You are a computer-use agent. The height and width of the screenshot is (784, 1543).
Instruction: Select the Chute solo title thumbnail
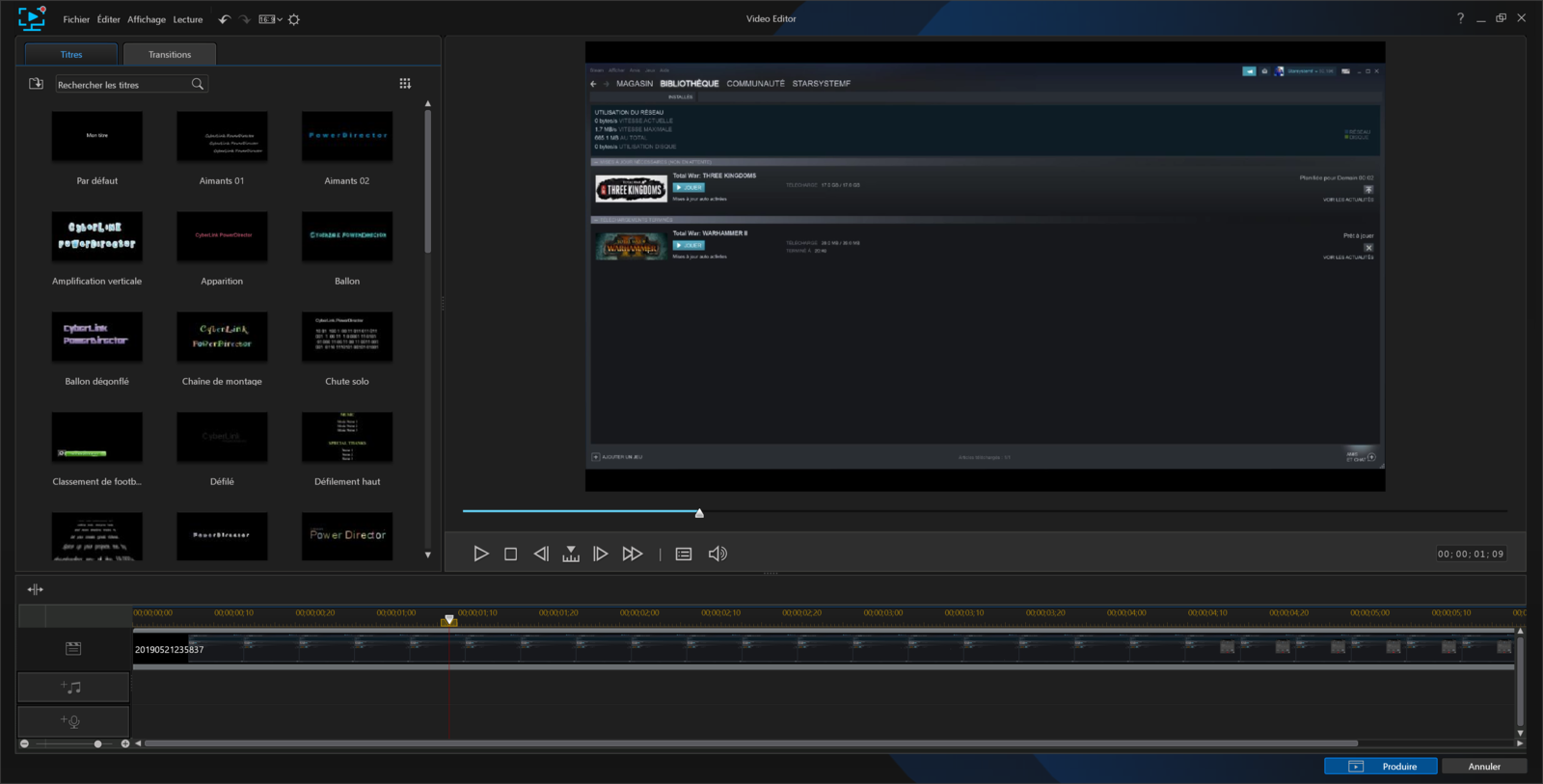[347, 337]
